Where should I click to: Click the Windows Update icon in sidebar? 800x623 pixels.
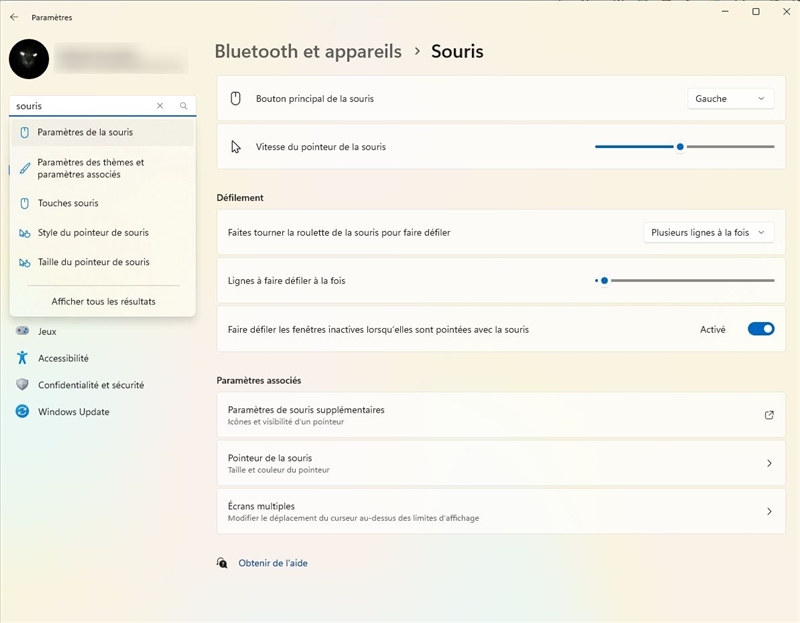[x=22, y=412]
